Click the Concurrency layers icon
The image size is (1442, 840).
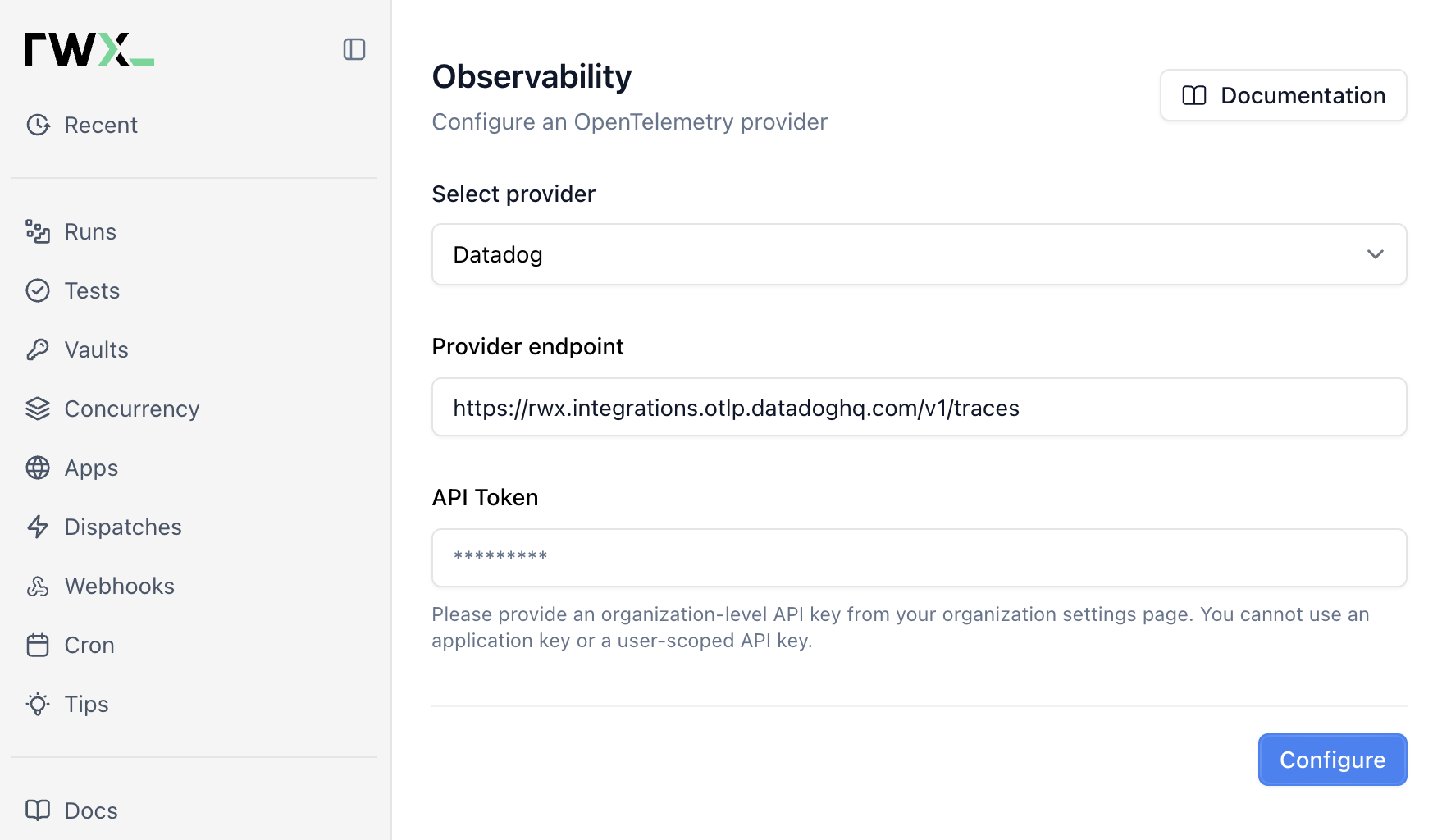pyautogui.click(x=38, y=409)
